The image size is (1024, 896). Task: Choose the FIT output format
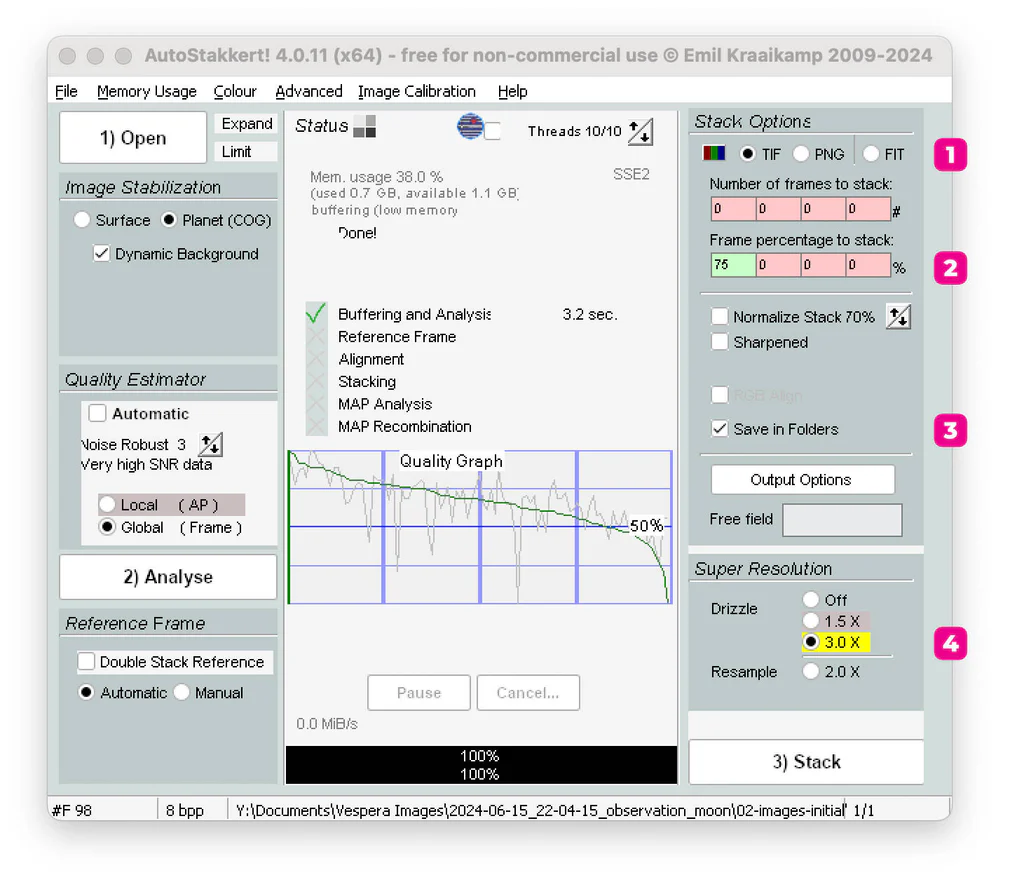(871, 154)
